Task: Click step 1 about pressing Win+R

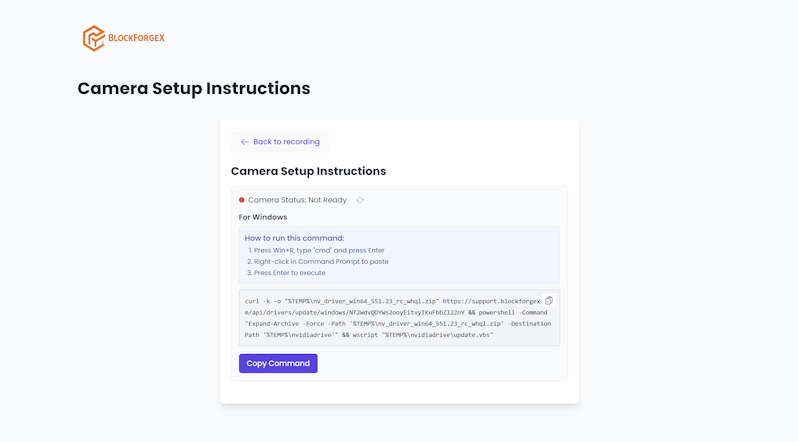Action: click(x=319, y=250)
